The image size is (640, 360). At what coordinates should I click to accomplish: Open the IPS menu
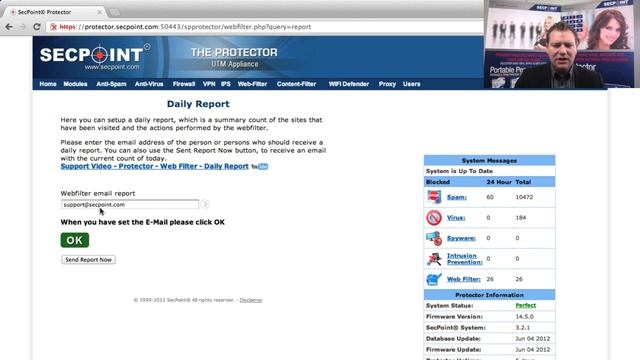coord(226,84)
